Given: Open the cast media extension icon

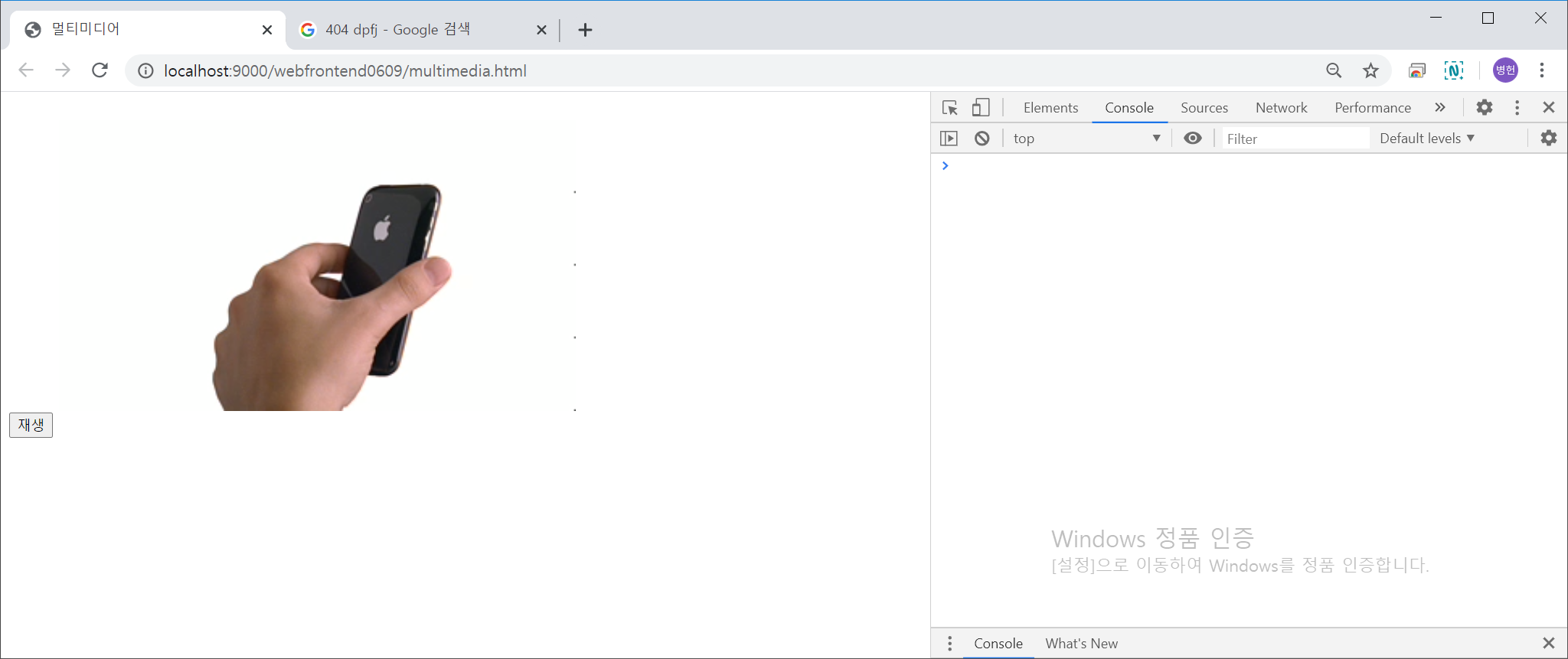Looking at the screenshot, I should click(1416, 70).
